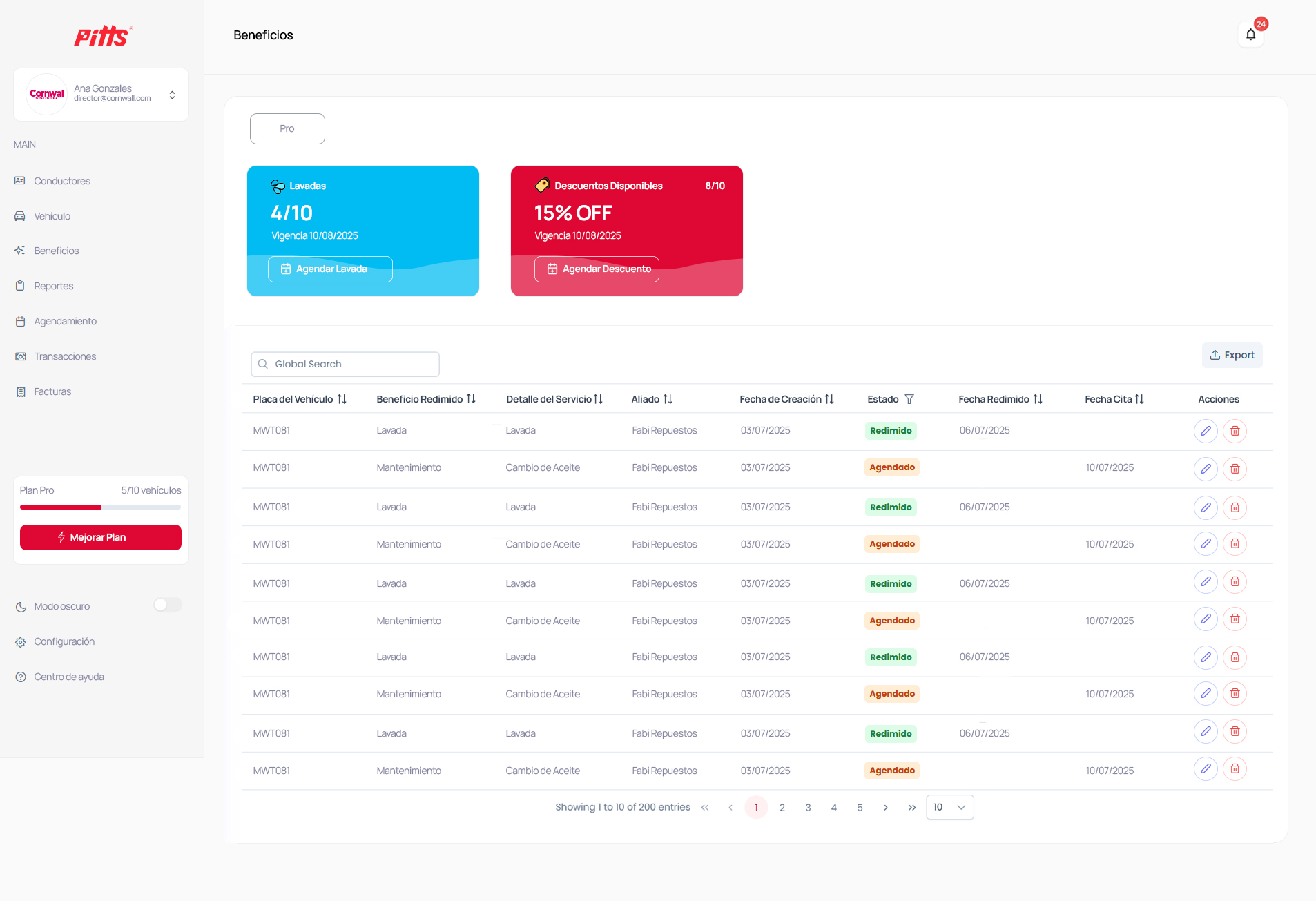This screenshot has width=1316, height=901.
Task: Click next page arrow in pagination
Action: [886, 807]
